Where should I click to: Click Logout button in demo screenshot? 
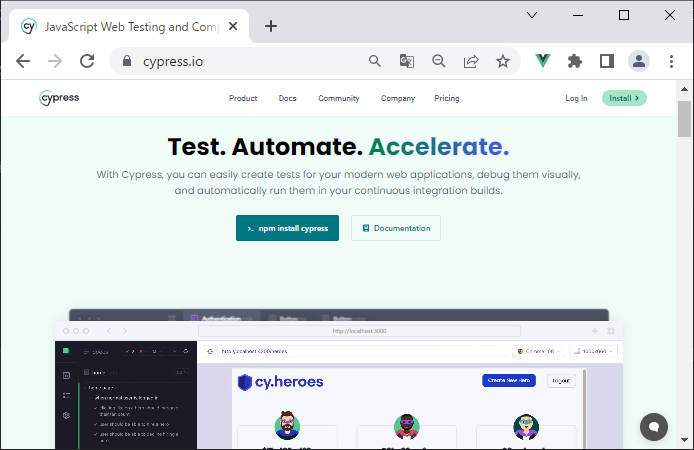(561, 381)
